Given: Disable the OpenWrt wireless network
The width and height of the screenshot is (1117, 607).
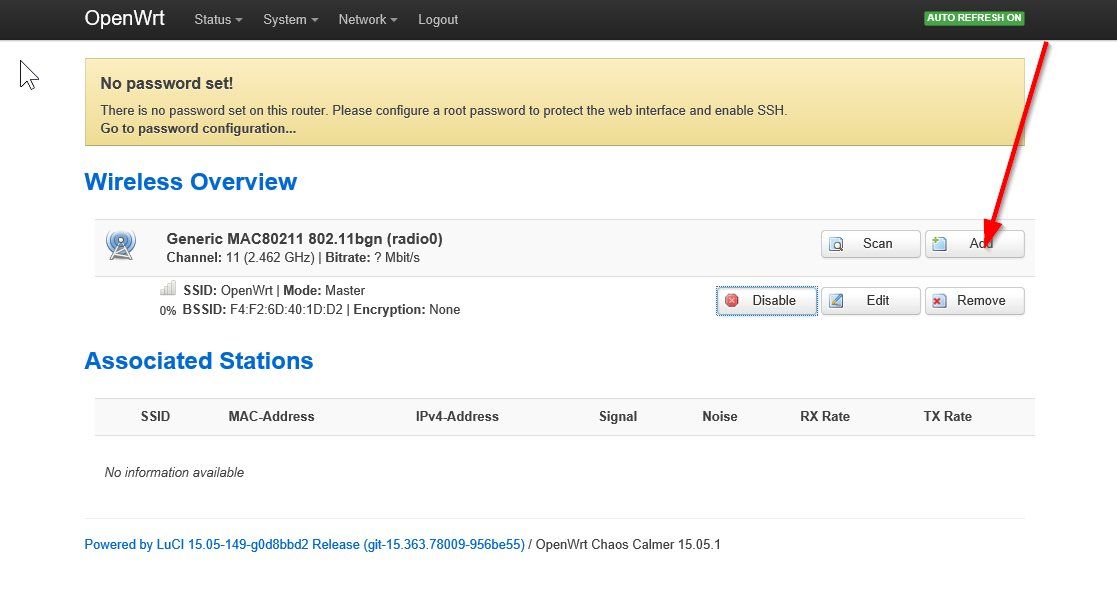Looking at the screenshot, I should point(767,301).
